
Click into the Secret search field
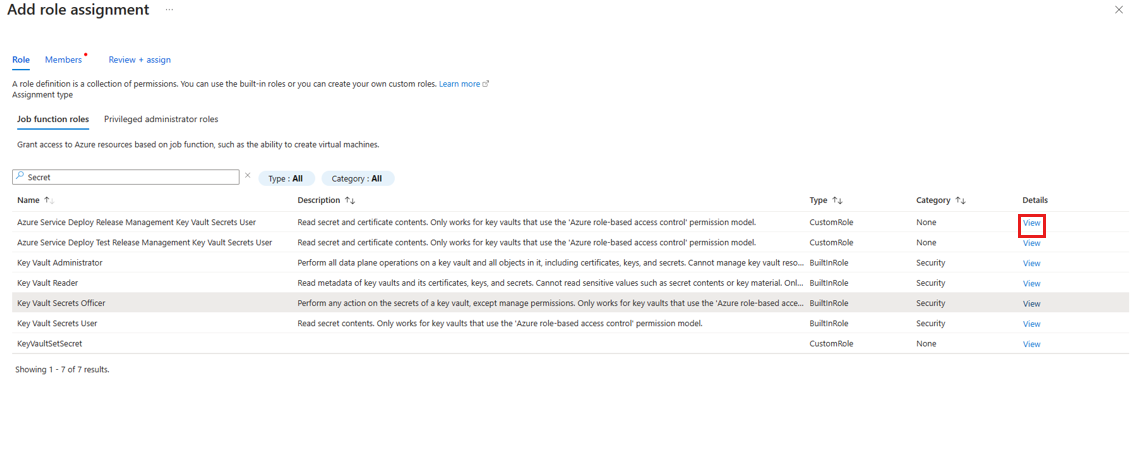tap(126, 177)
